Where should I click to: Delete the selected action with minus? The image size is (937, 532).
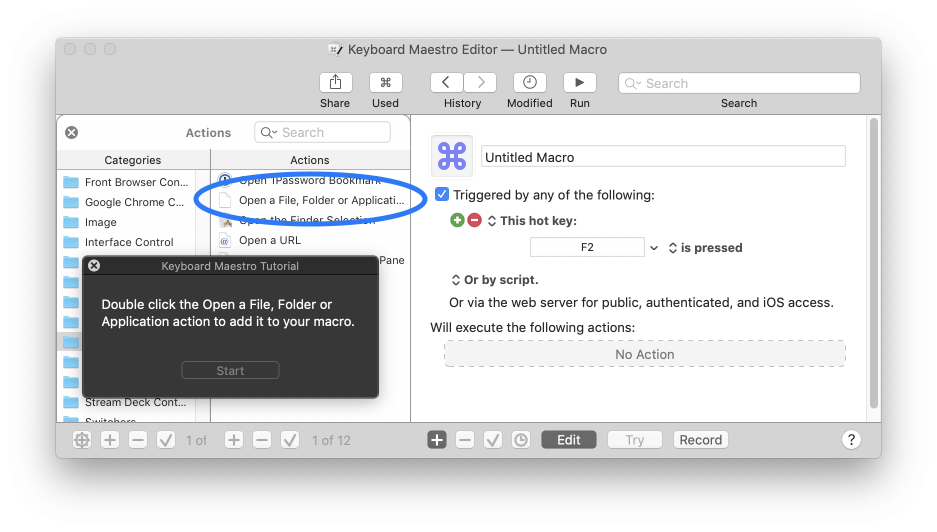coord(465,440)
